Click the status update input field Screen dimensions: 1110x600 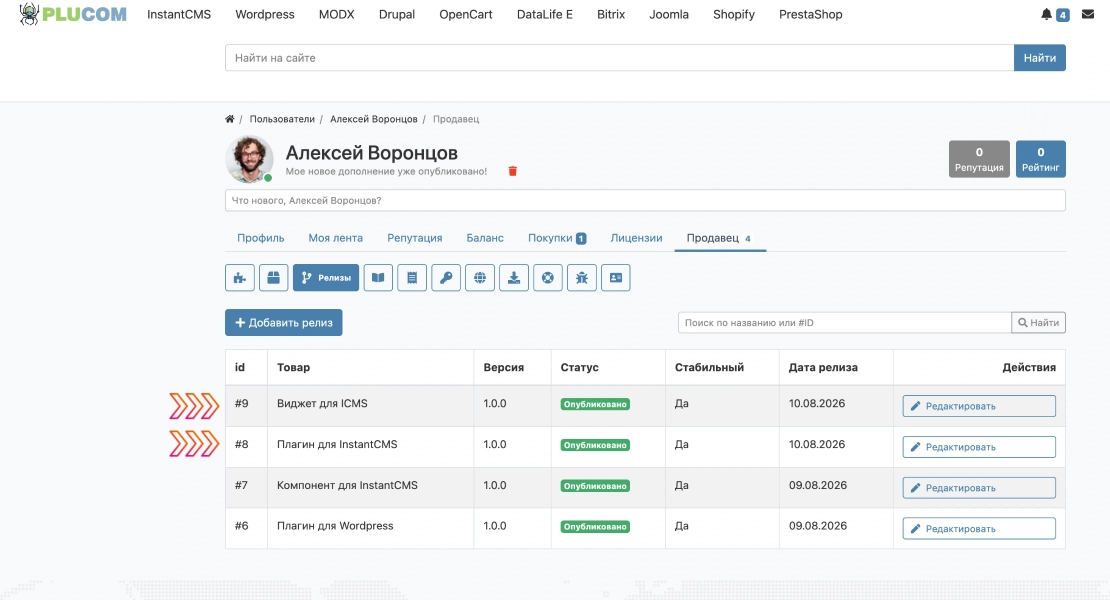click(x=645, y=200)
